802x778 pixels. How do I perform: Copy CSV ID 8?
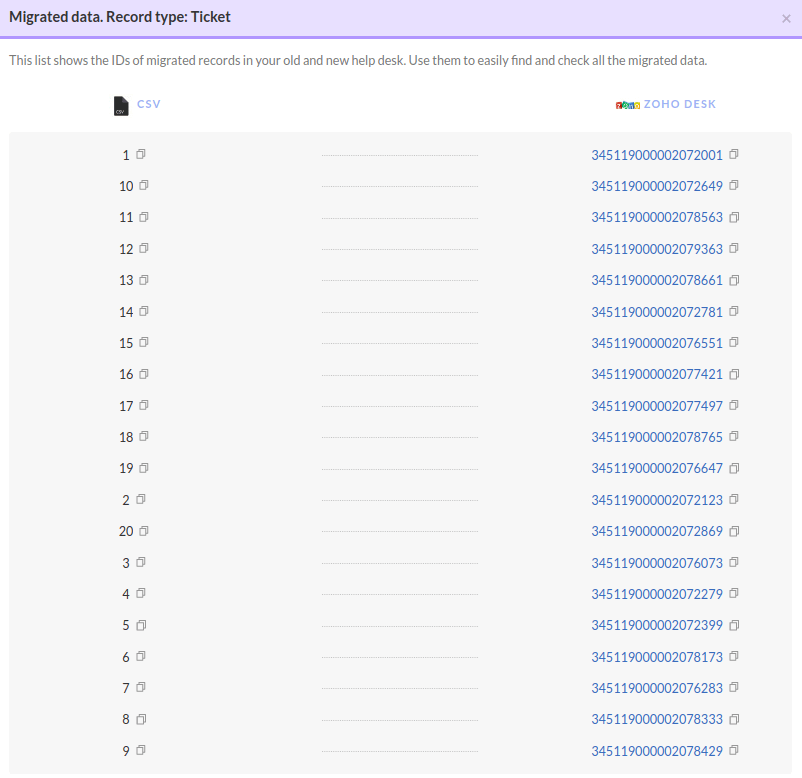pos(141,719)
